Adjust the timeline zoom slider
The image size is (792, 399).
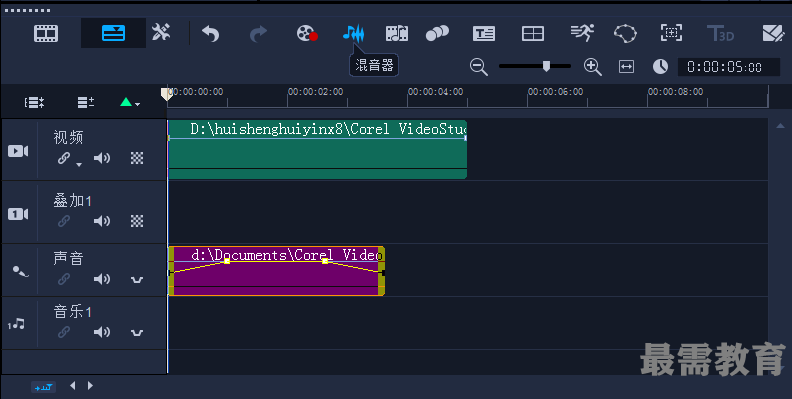pyautogui.click(x=546, y=66)
